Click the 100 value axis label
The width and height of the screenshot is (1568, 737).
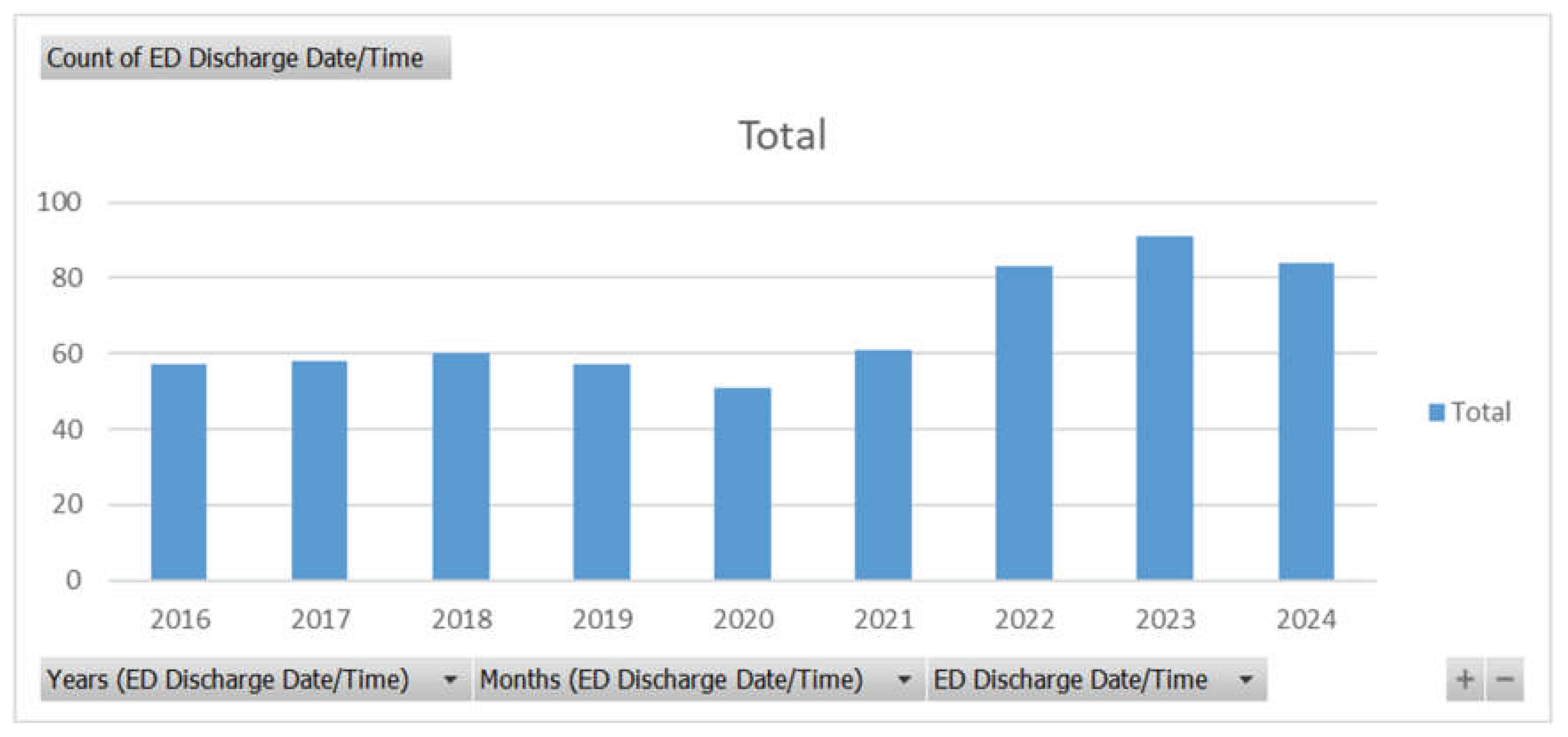tap(59, 202)
